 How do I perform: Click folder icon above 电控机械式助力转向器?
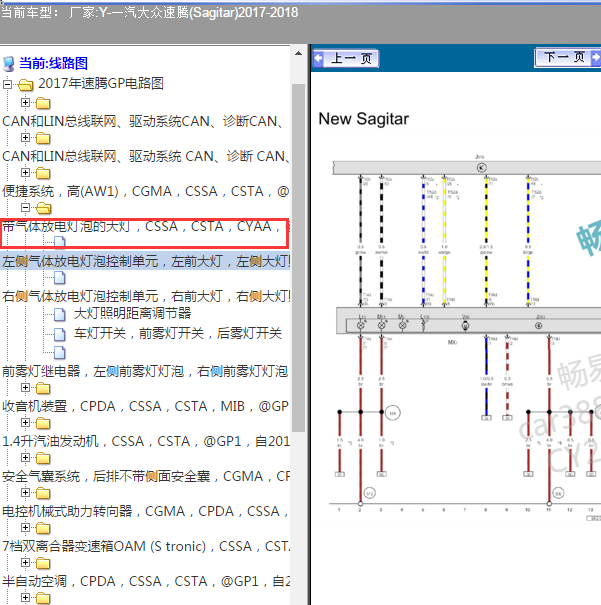tap(43, 493)
